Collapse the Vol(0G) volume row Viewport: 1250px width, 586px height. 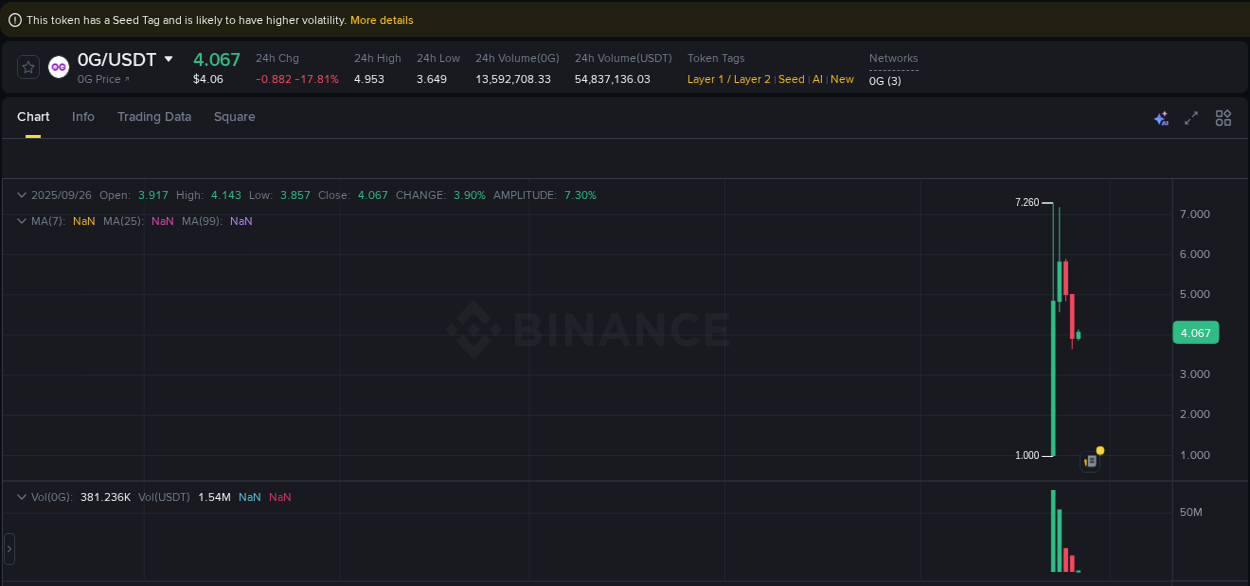tap(21, 497)
